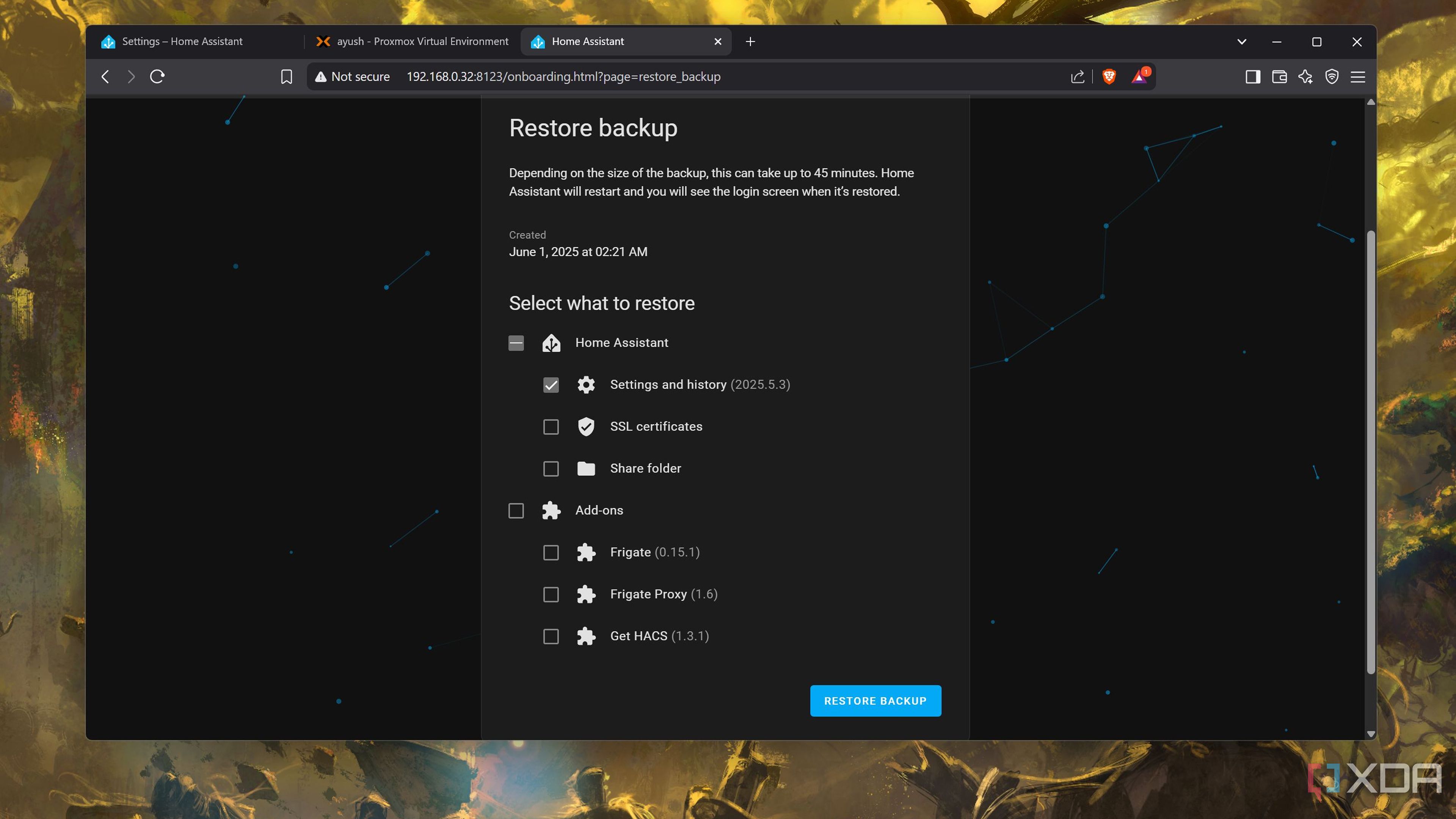Select the active Home Assistant tab
The width and height of the screenshot is (1456, 819).
point(626,42)
